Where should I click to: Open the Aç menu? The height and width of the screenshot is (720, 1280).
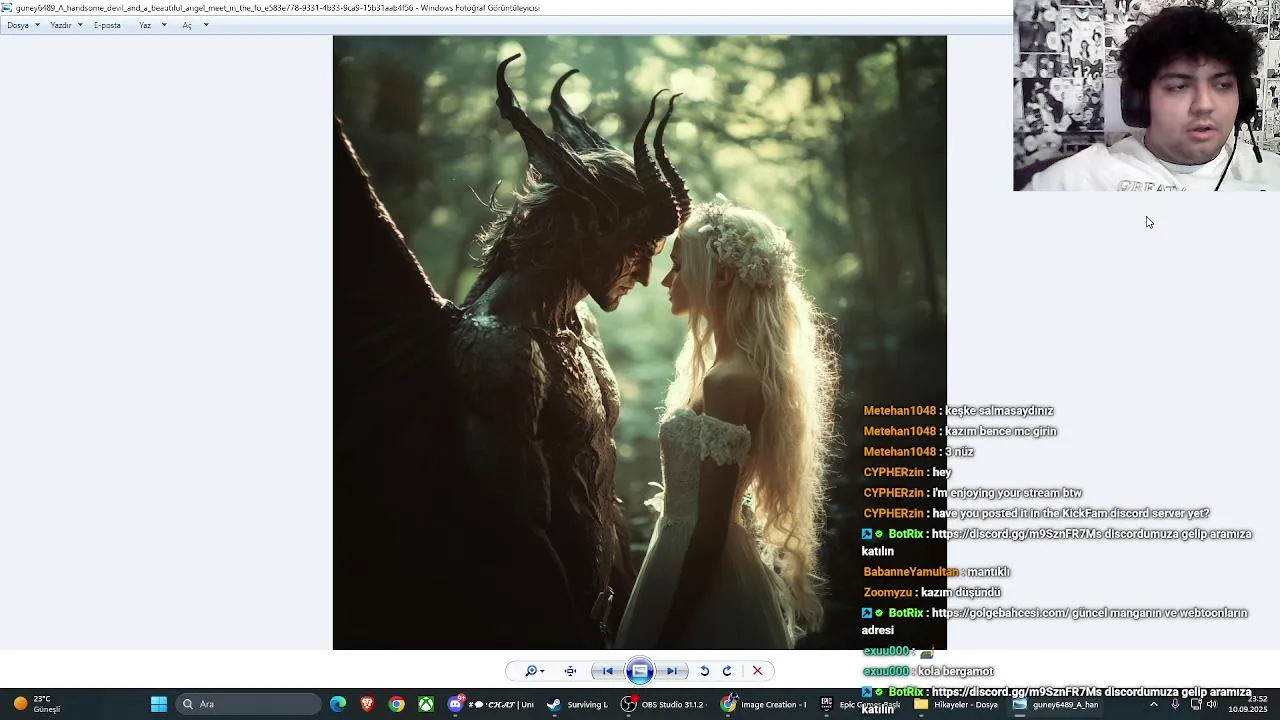pos(187,25)
